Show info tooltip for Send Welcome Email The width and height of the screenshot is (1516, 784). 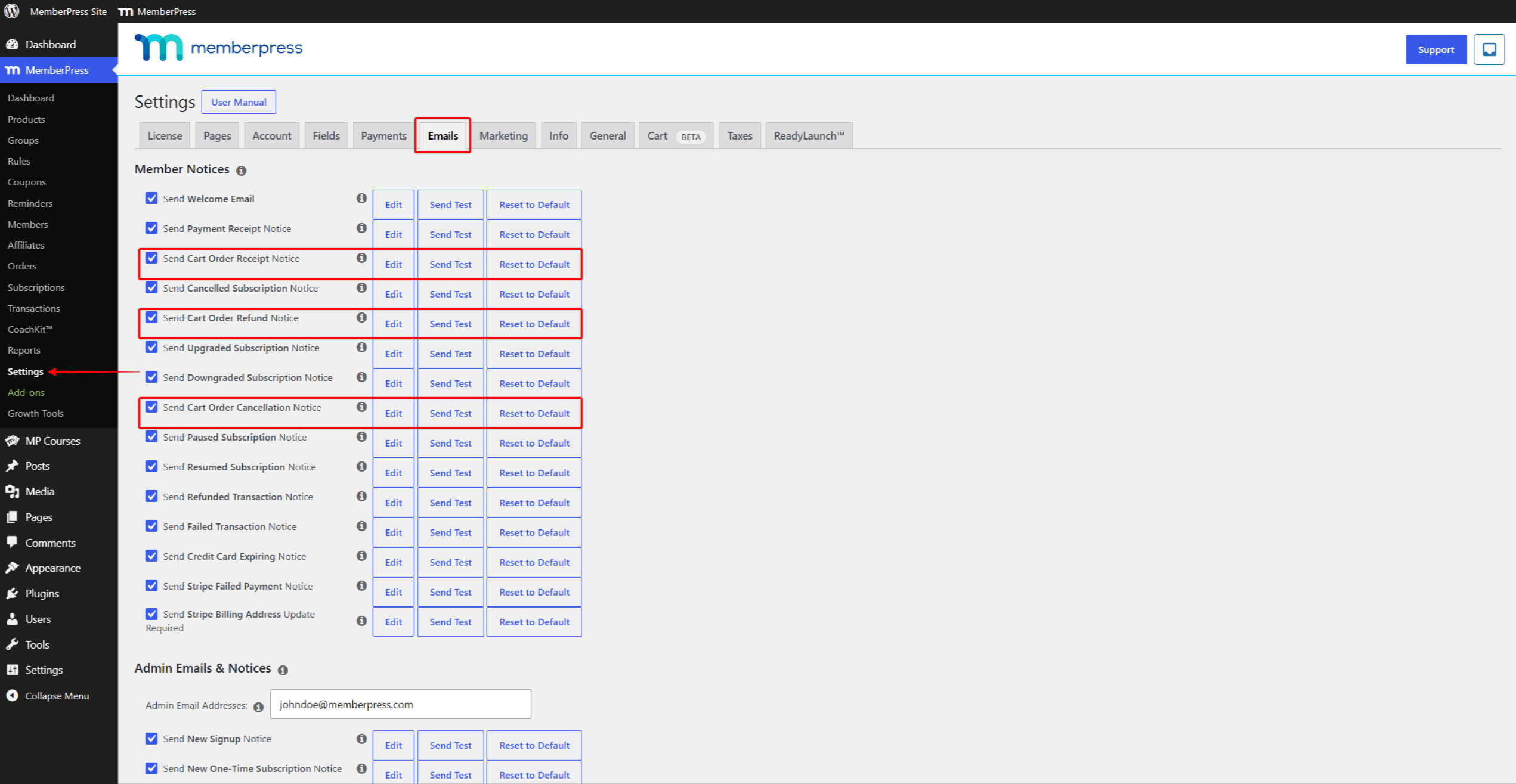point(361,199)
